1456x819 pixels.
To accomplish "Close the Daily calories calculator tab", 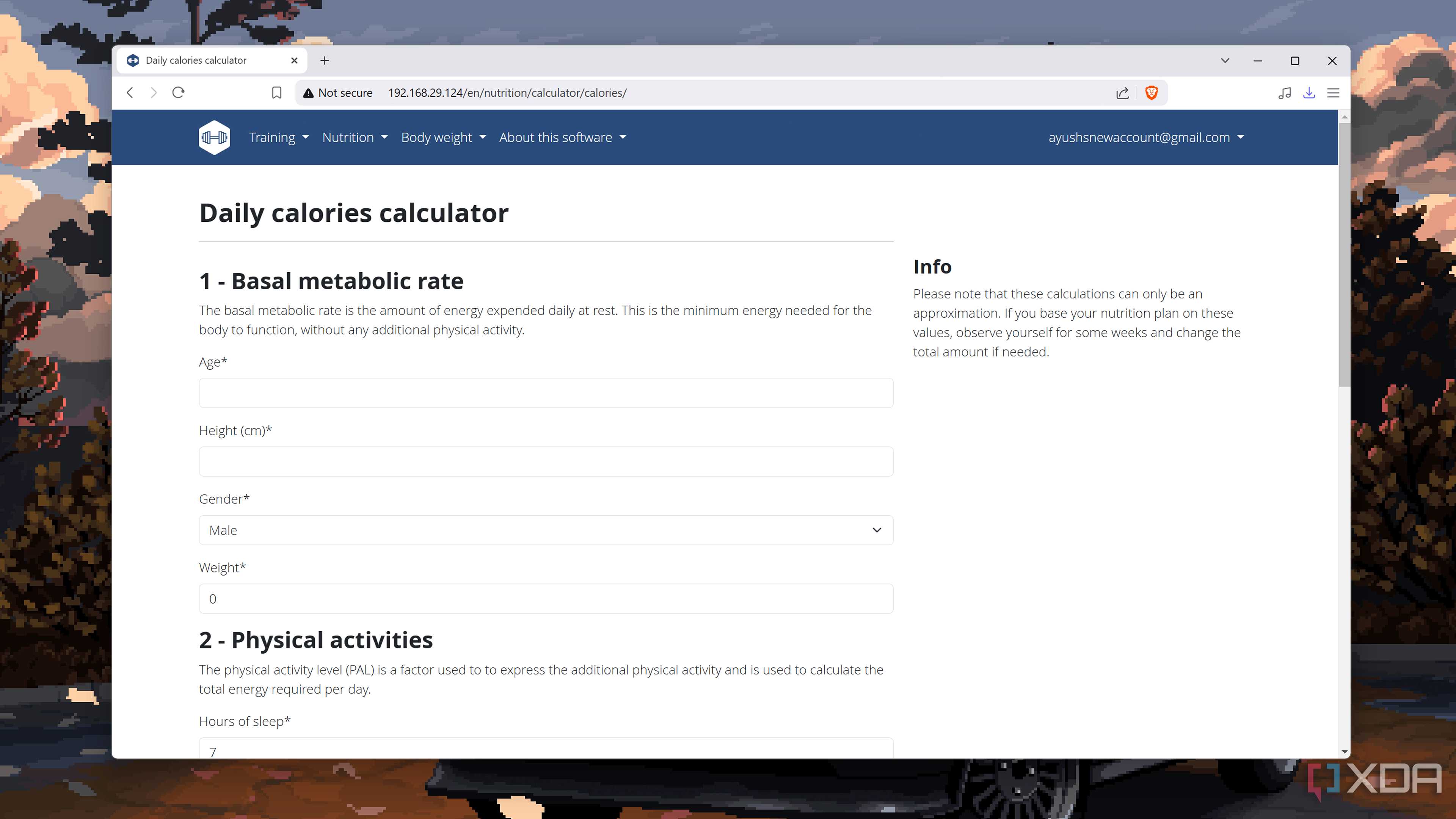I will [x=295, y=61].
